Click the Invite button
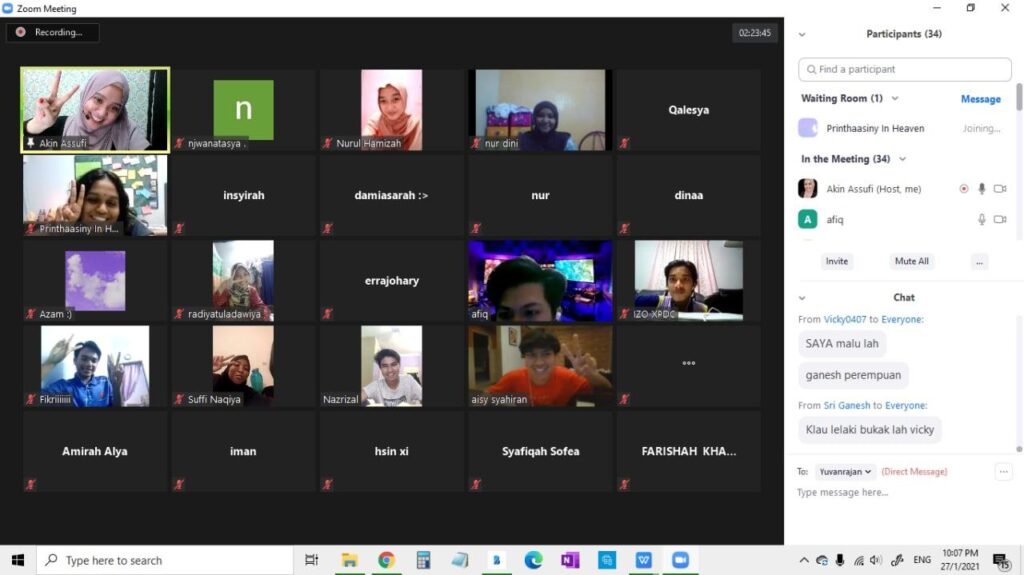1024x575 pixels. click(x=837, y=261)
